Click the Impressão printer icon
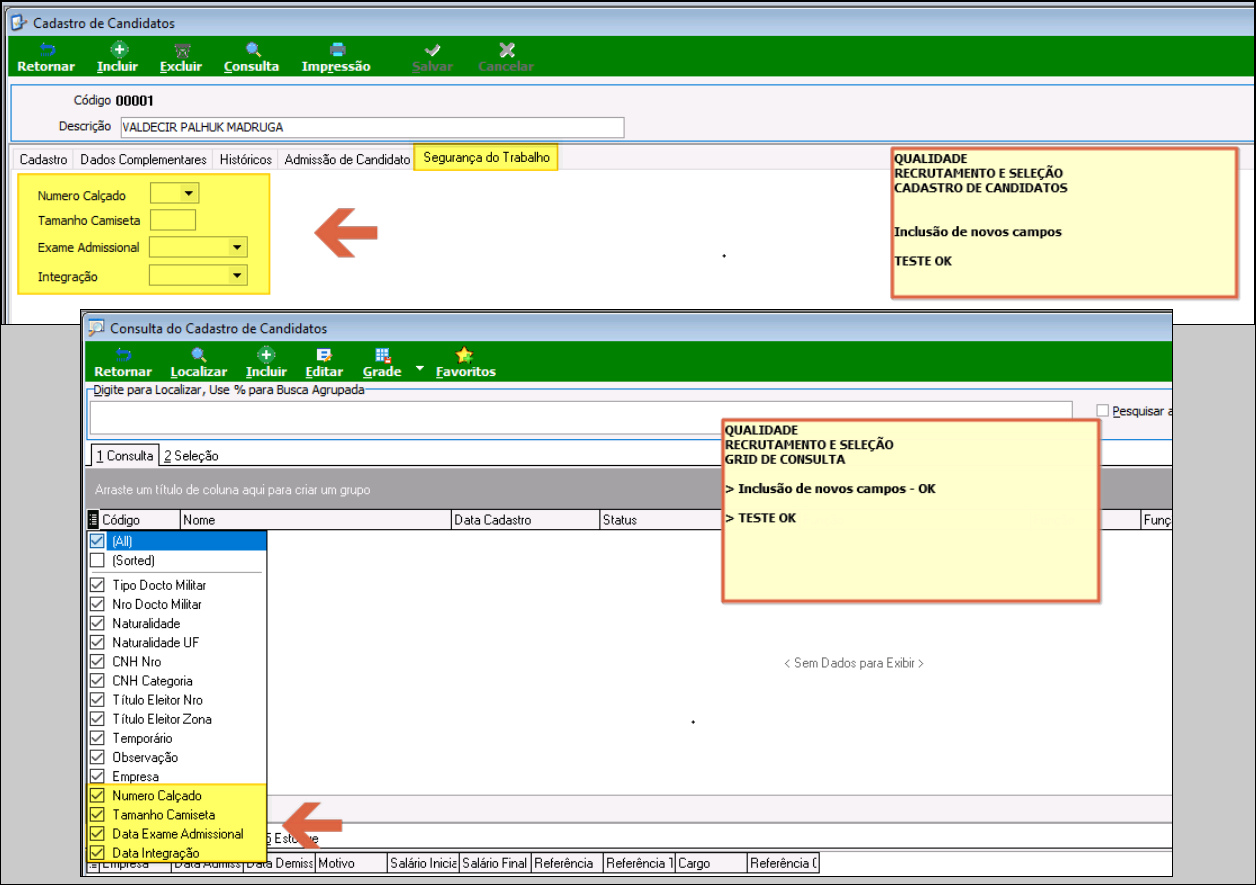The height and width of the screenshot is (885, 1256). 337,49
